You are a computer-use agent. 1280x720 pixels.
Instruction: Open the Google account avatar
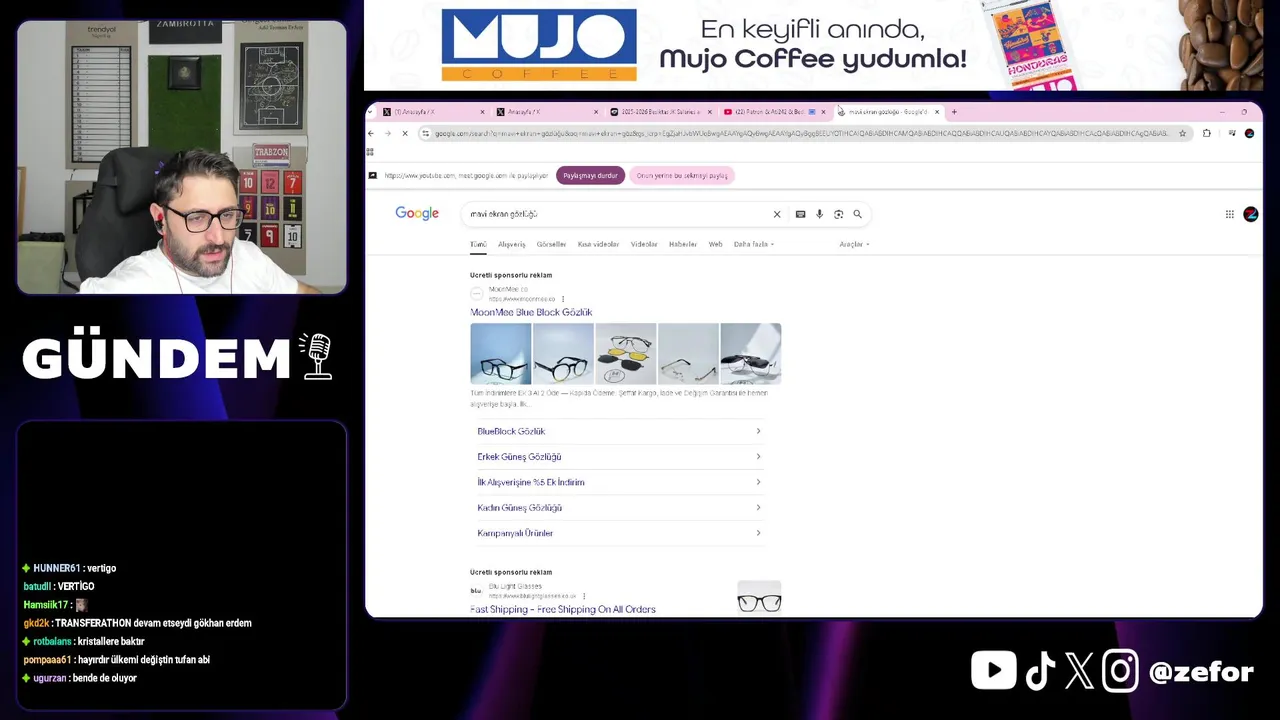pos(1250,214)
